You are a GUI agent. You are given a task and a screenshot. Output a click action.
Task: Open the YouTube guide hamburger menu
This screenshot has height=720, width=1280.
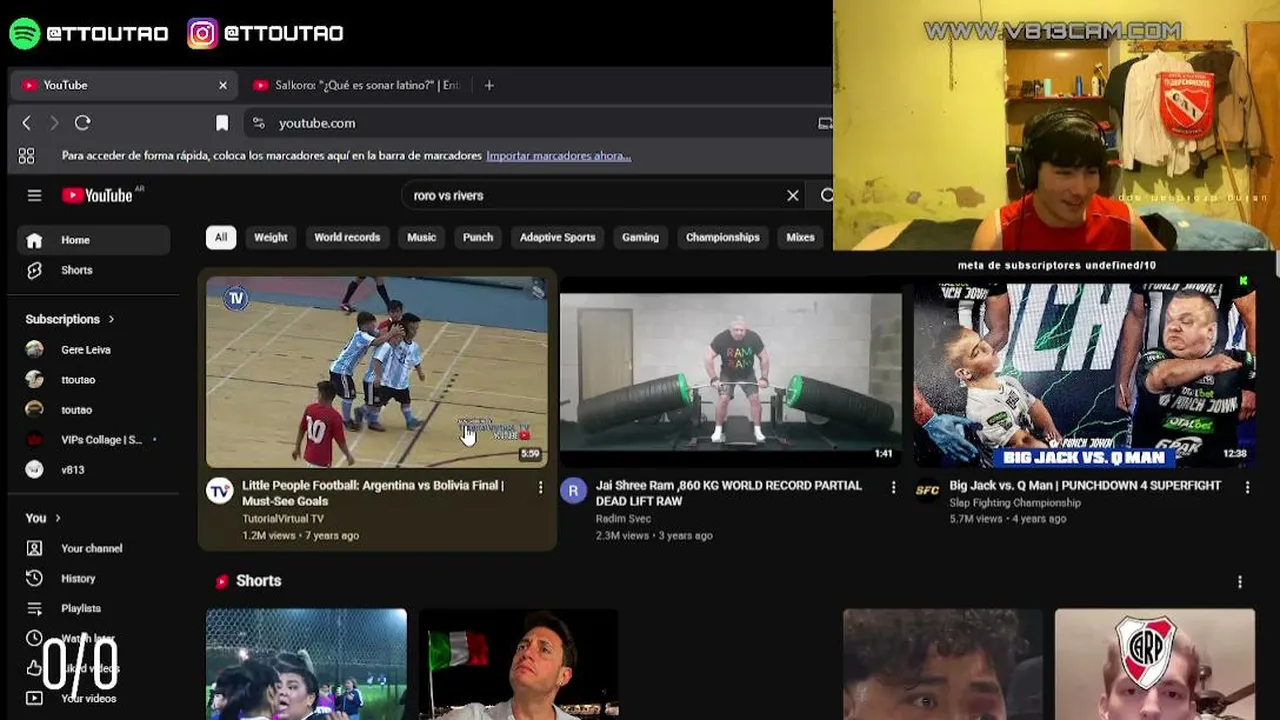coord(34,195)
